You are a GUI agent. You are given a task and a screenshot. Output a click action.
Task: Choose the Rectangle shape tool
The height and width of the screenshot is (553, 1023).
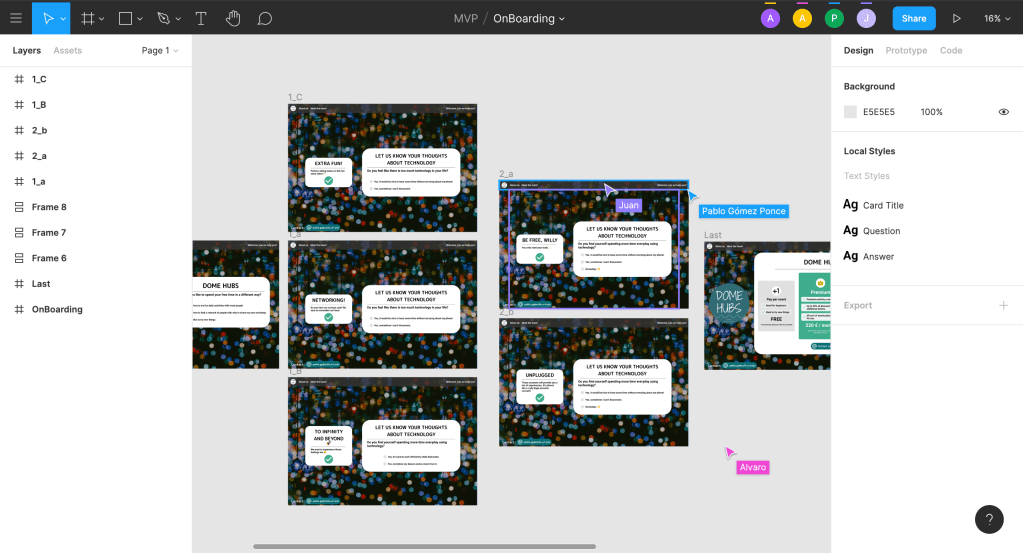click(x=125, y=18)
